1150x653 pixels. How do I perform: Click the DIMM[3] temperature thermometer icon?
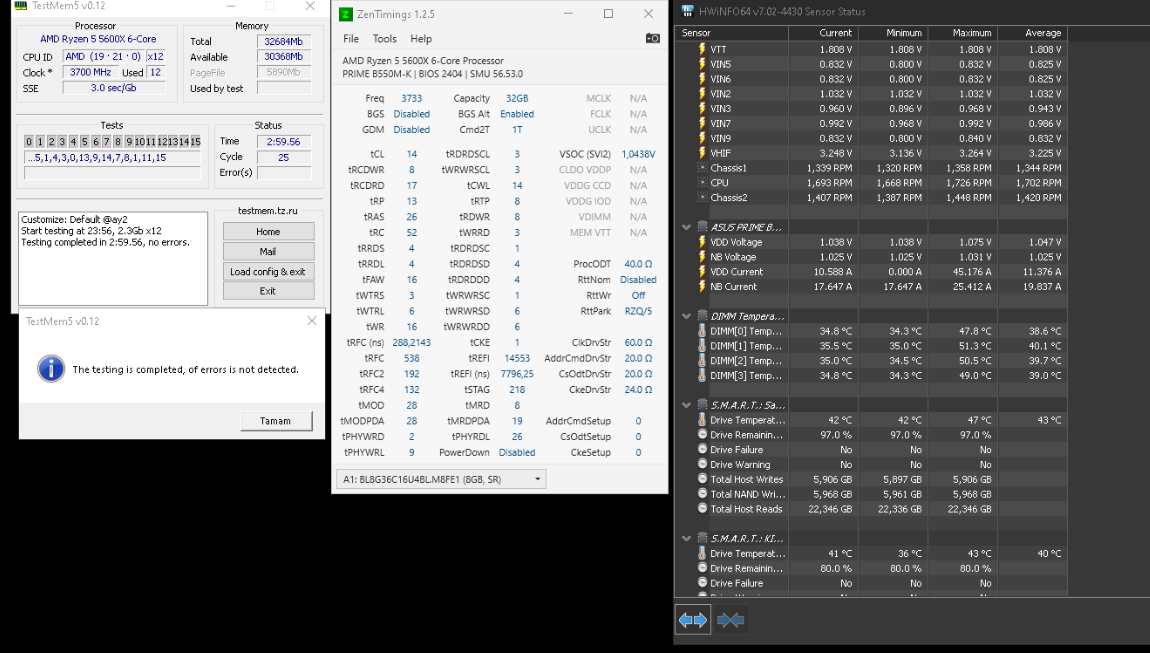[702, 375]
